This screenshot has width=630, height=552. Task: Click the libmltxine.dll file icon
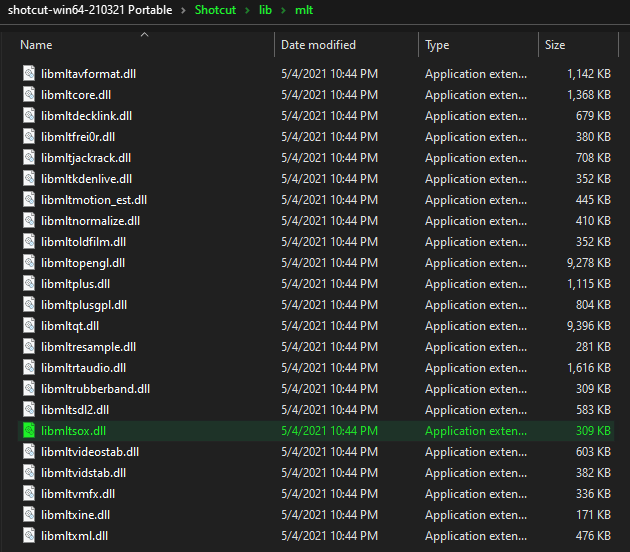(x=29, y=515)
